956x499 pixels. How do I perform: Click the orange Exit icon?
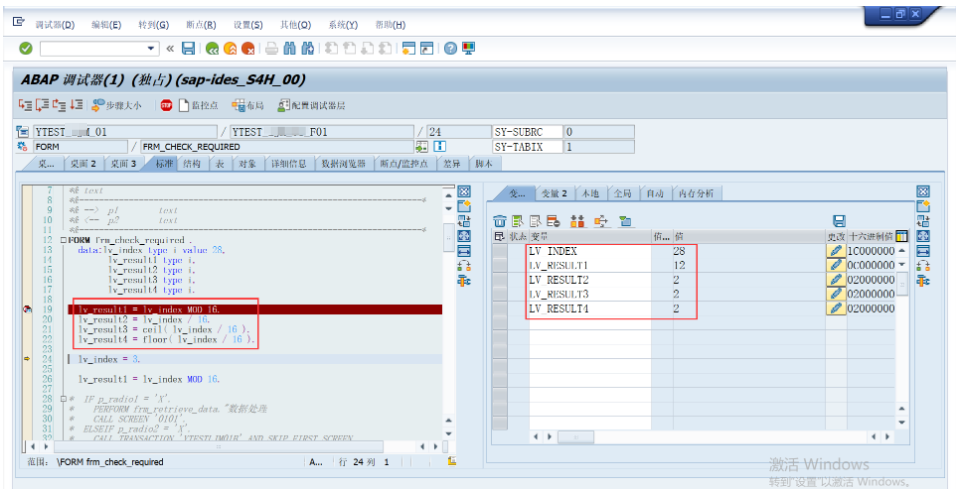click(x=230, y=48)
